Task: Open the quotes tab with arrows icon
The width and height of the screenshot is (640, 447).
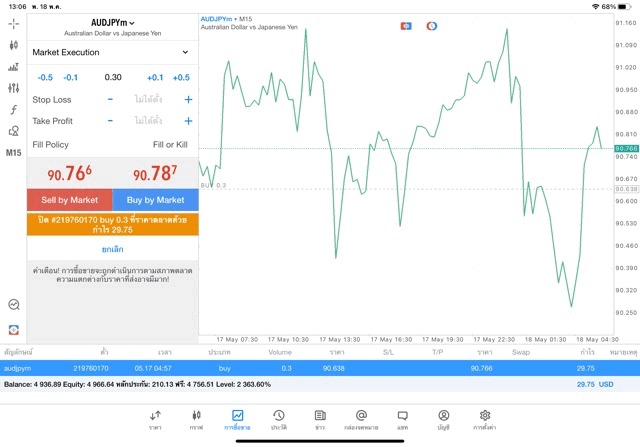Action: 155,420
